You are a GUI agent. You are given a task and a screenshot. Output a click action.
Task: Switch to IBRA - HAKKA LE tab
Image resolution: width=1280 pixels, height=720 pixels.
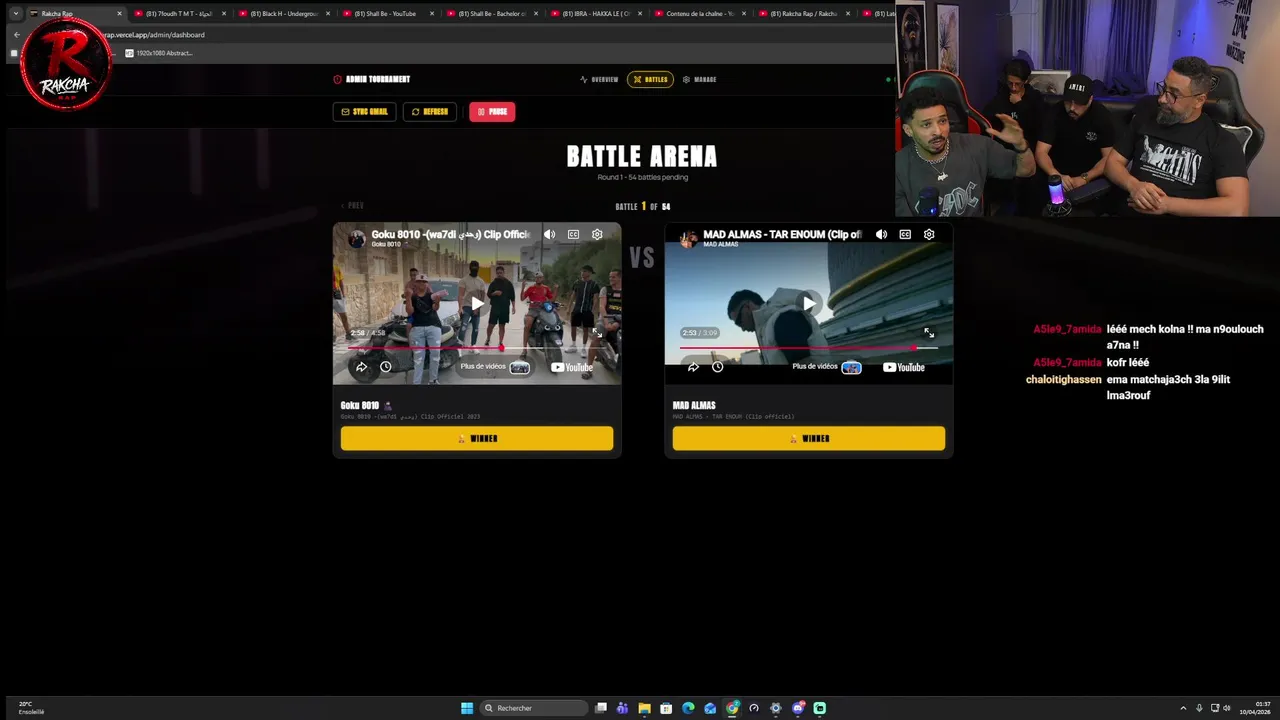pyautogui.click(x=596, y=13)
